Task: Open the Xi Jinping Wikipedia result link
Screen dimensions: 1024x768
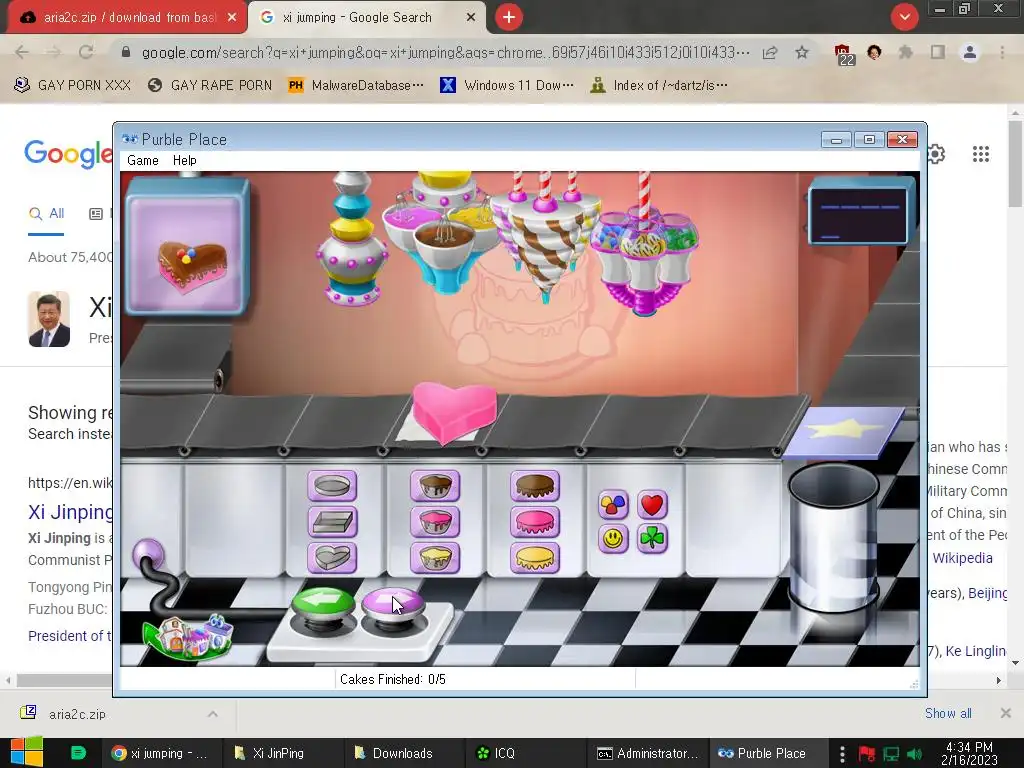Action: pos(71,512)
